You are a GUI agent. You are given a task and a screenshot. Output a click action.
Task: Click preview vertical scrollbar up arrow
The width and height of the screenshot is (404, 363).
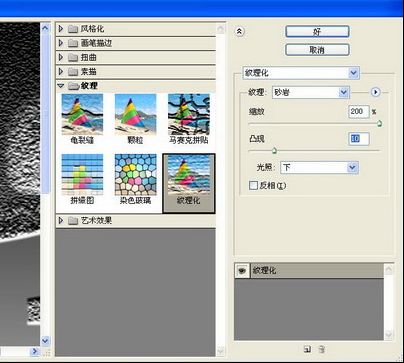pos(45,28)
